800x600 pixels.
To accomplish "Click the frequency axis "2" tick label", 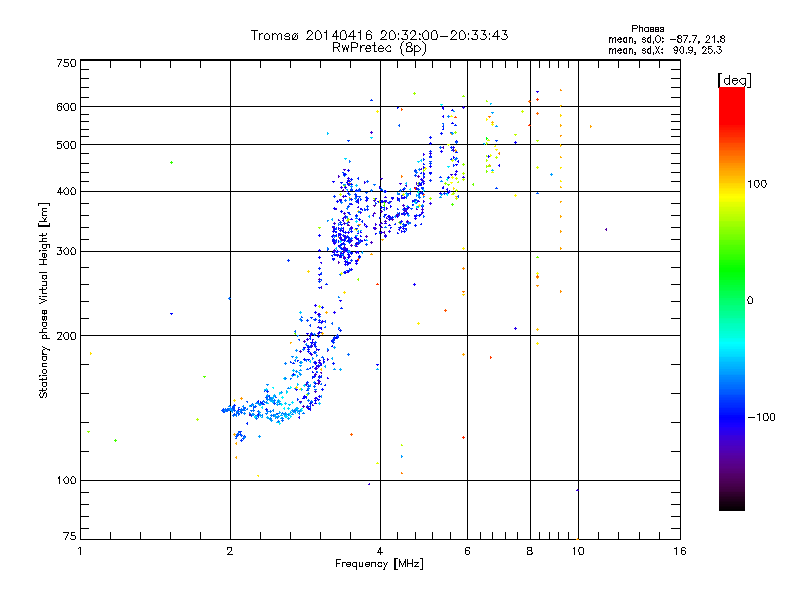I will 230,551.
